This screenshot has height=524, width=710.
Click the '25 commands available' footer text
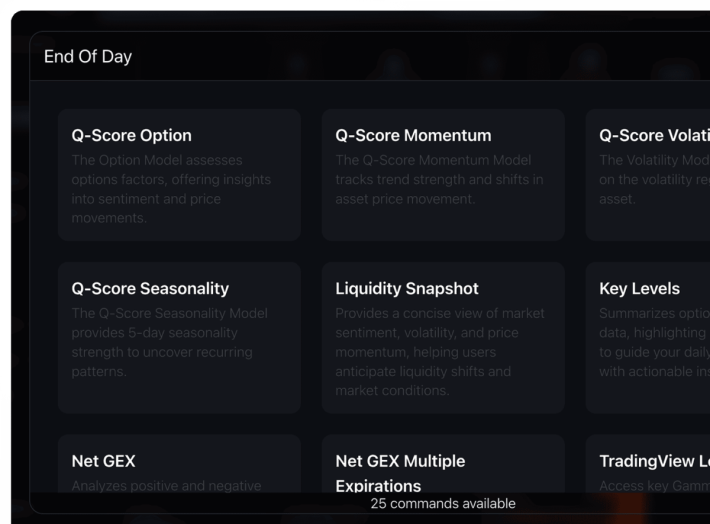[x=443, y=504]
